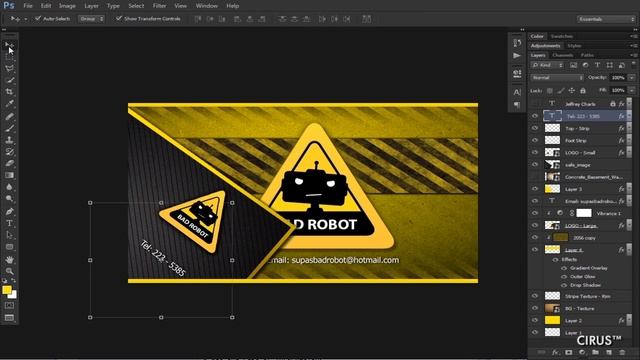Open the Actions panel play icon
Viewport: 640px width, 360px height.
[x=517, y=56]
